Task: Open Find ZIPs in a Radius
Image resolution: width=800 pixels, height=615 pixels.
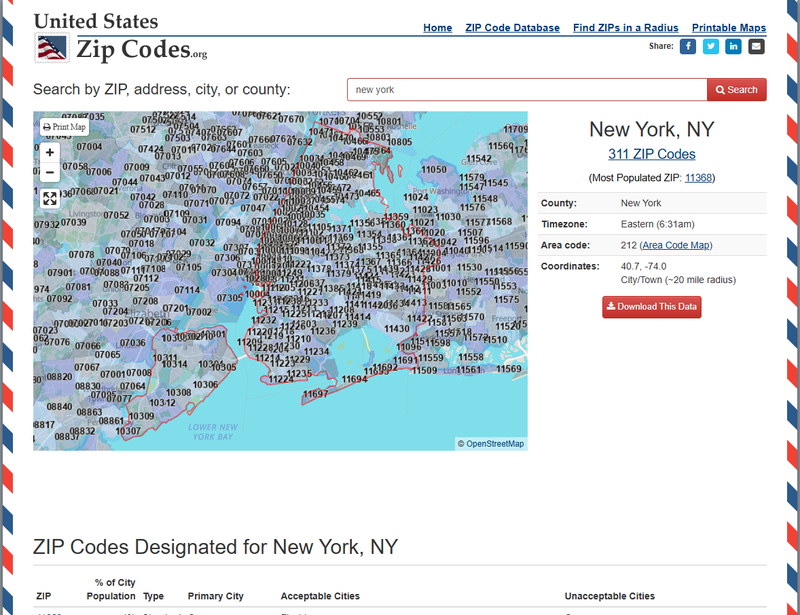Action: point(626,28)
